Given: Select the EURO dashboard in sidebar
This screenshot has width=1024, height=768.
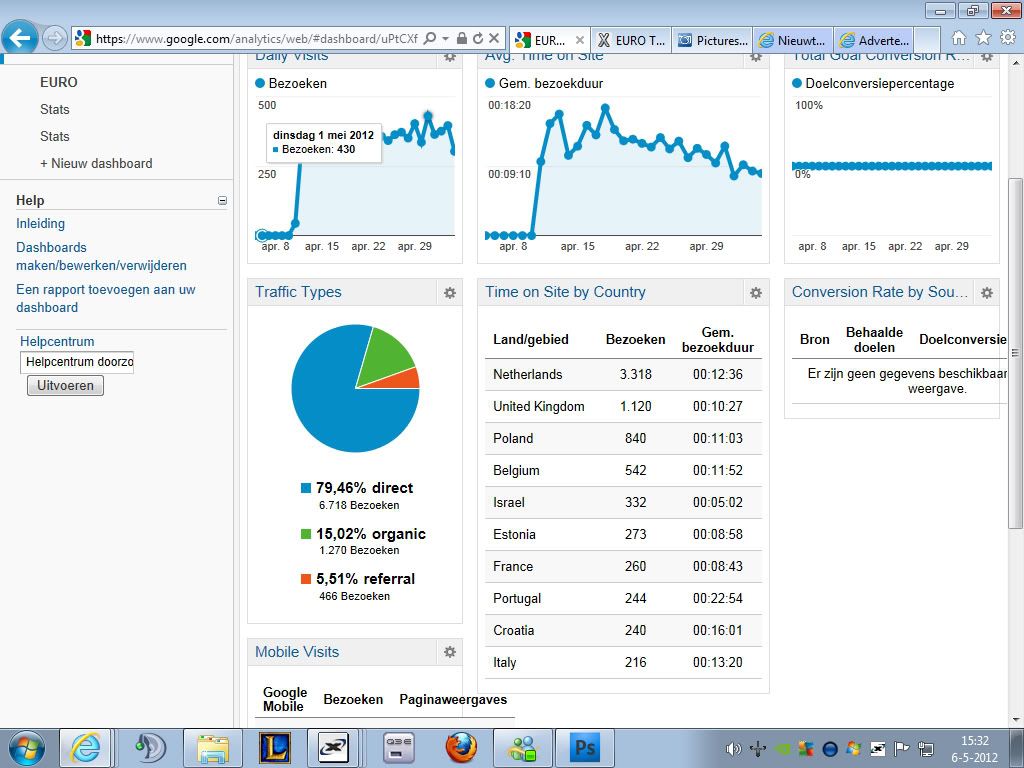Looking at the screenshot, I should pyautogui.click(x=59, y=82).
